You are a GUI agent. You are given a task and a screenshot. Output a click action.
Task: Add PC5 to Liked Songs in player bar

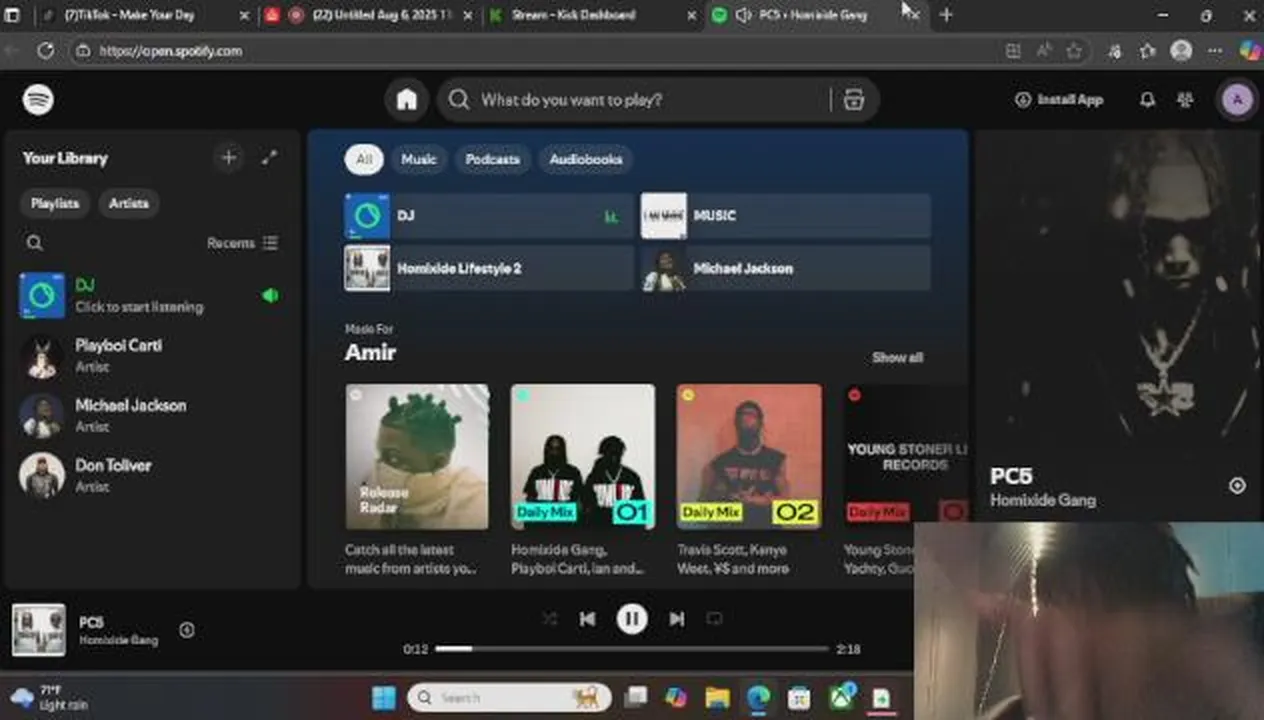[187, 630]
